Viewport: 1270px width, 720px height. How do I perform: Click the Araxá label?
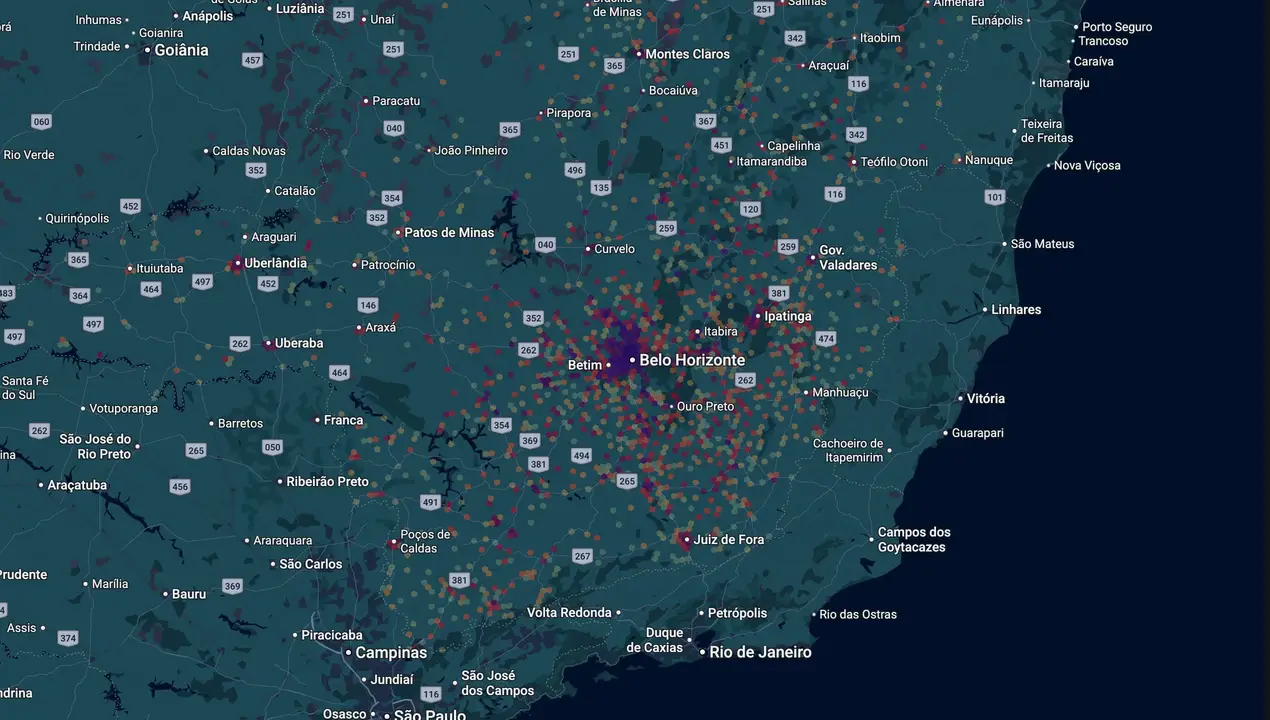click(381, 328)
